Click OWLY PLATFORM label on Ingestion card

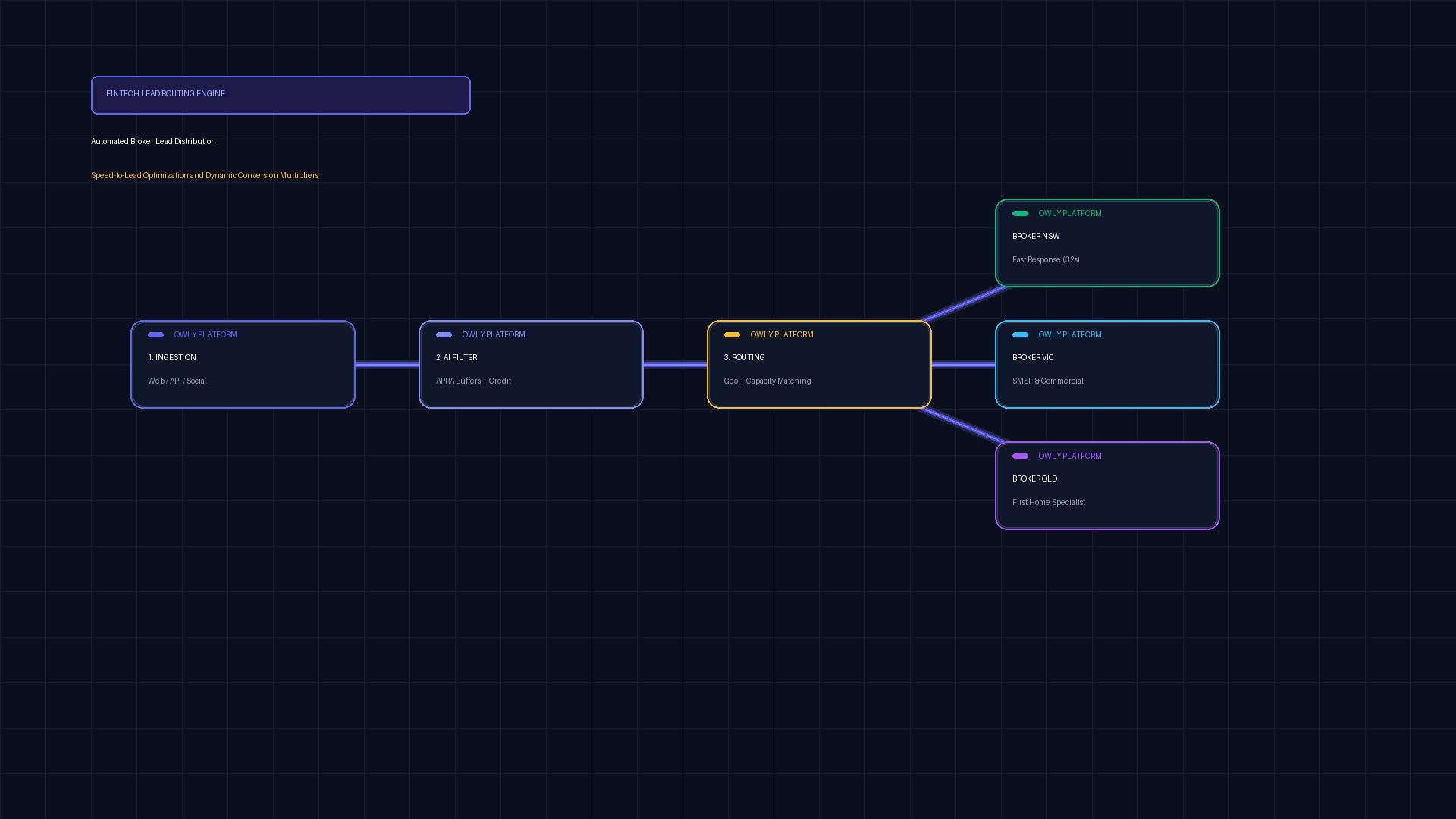coord(206,334)
